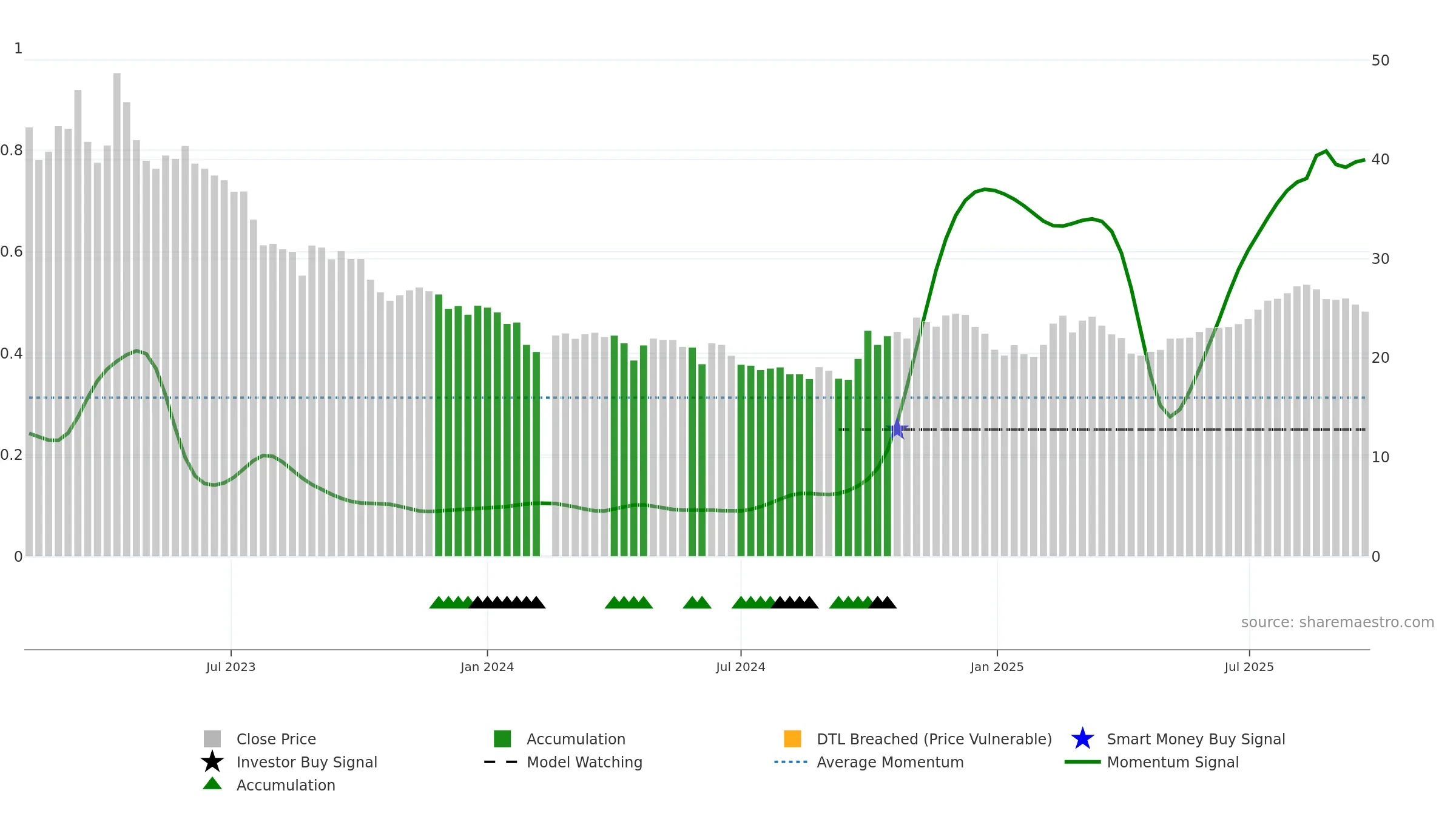Toggle the Investor Buy Signal legend label
Viewport: 1456px width, 819px height.
click(x=307, y=762)
